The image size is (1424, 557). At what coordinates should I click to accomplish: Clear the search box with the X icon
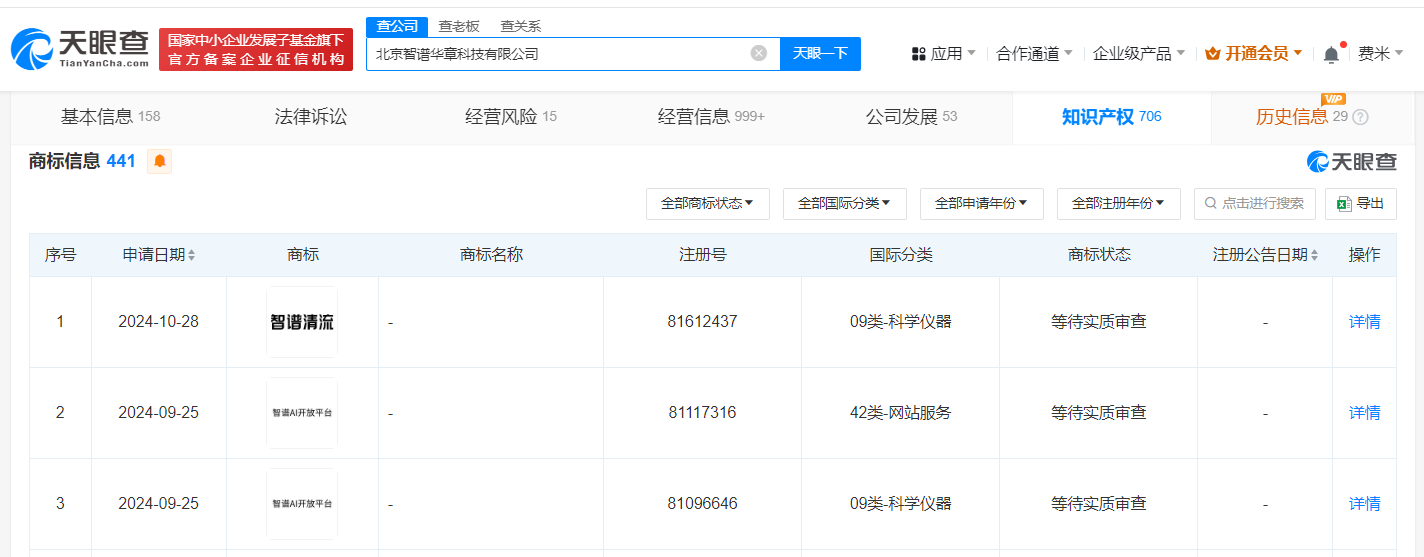[x=759, y=53]
